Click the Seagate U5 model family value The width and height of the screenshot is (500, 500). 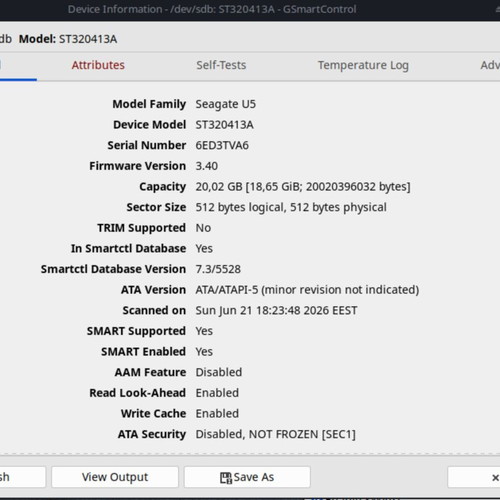tap(226, 104)
